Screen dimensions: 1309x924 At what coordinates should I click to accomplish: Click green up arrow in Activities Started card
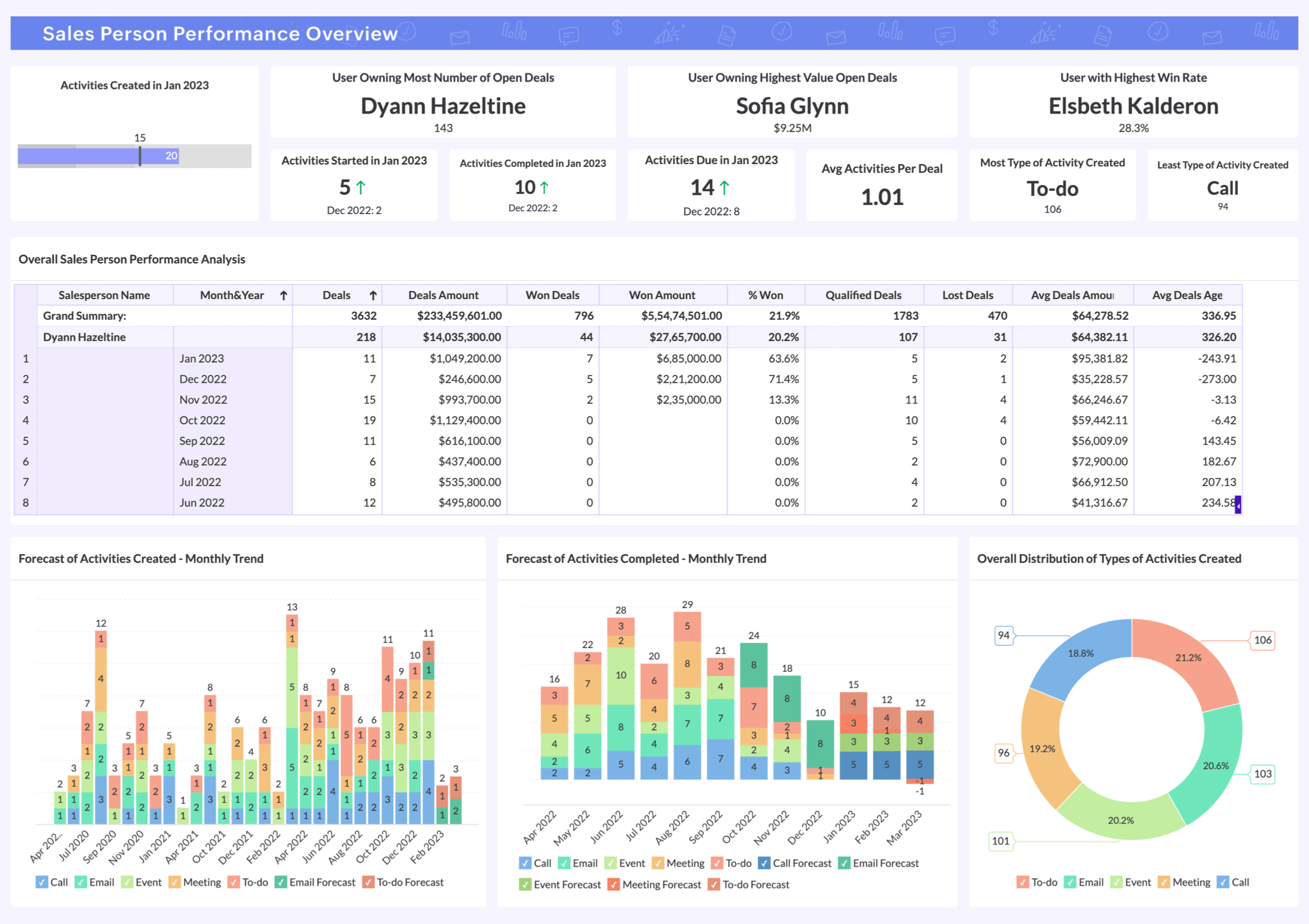pos(361,188)
